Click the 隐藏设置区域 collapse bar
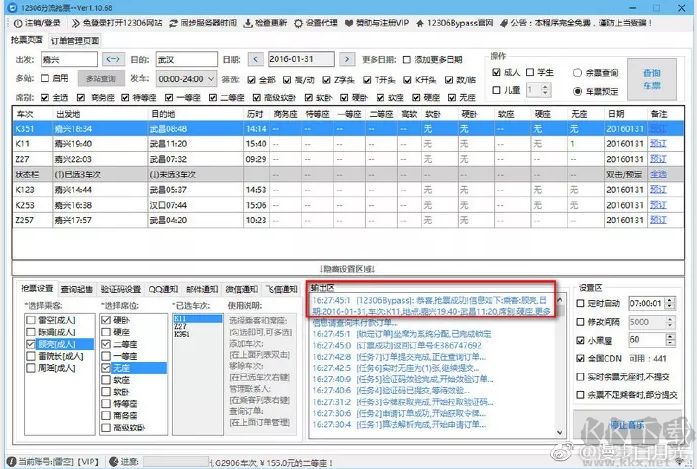The width and height of the screenshot is (697, 469). tap(348, 269)
